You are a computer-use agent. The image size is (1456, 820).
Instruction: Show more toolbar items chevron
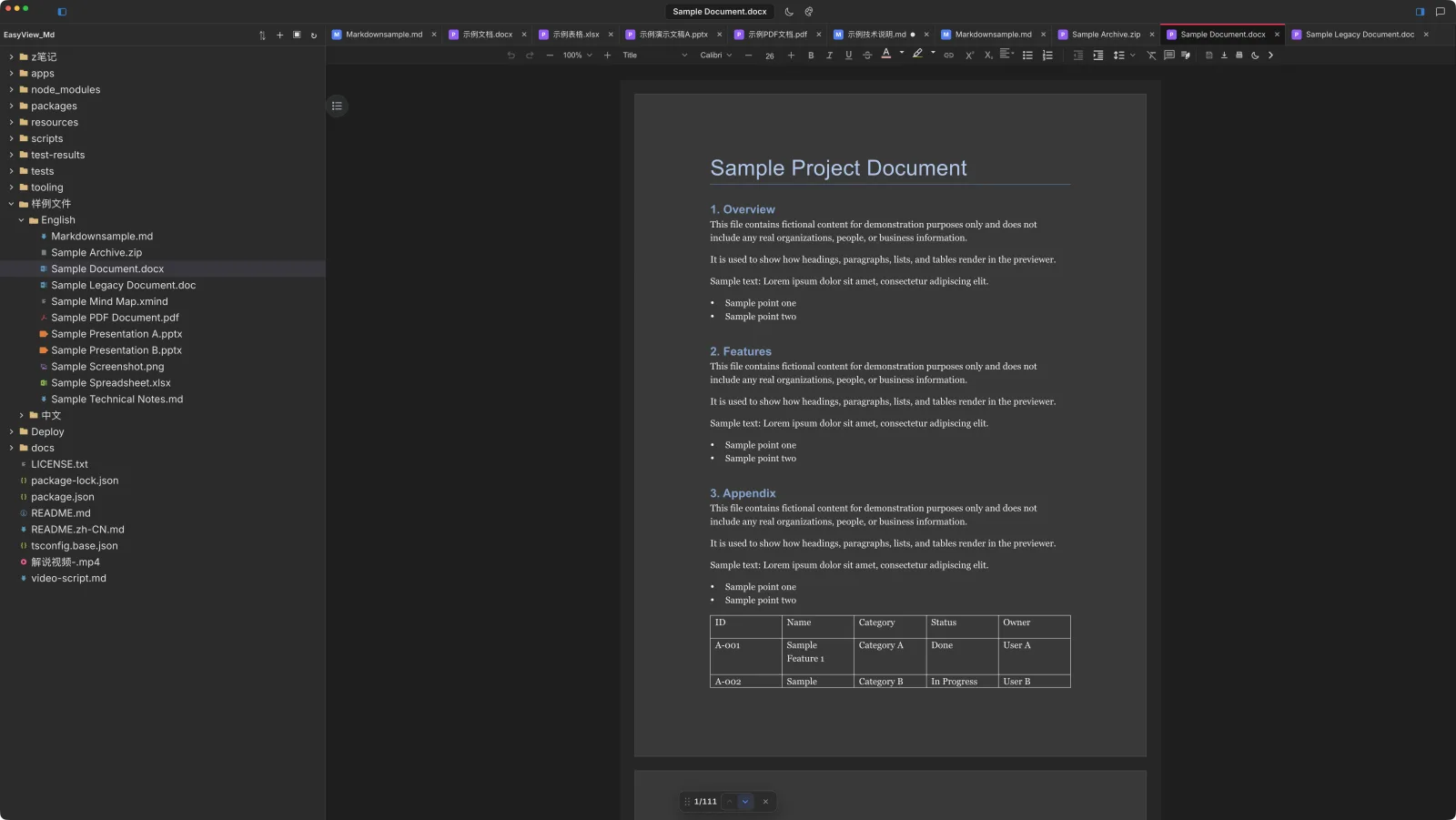click(x=1270, y=56)
